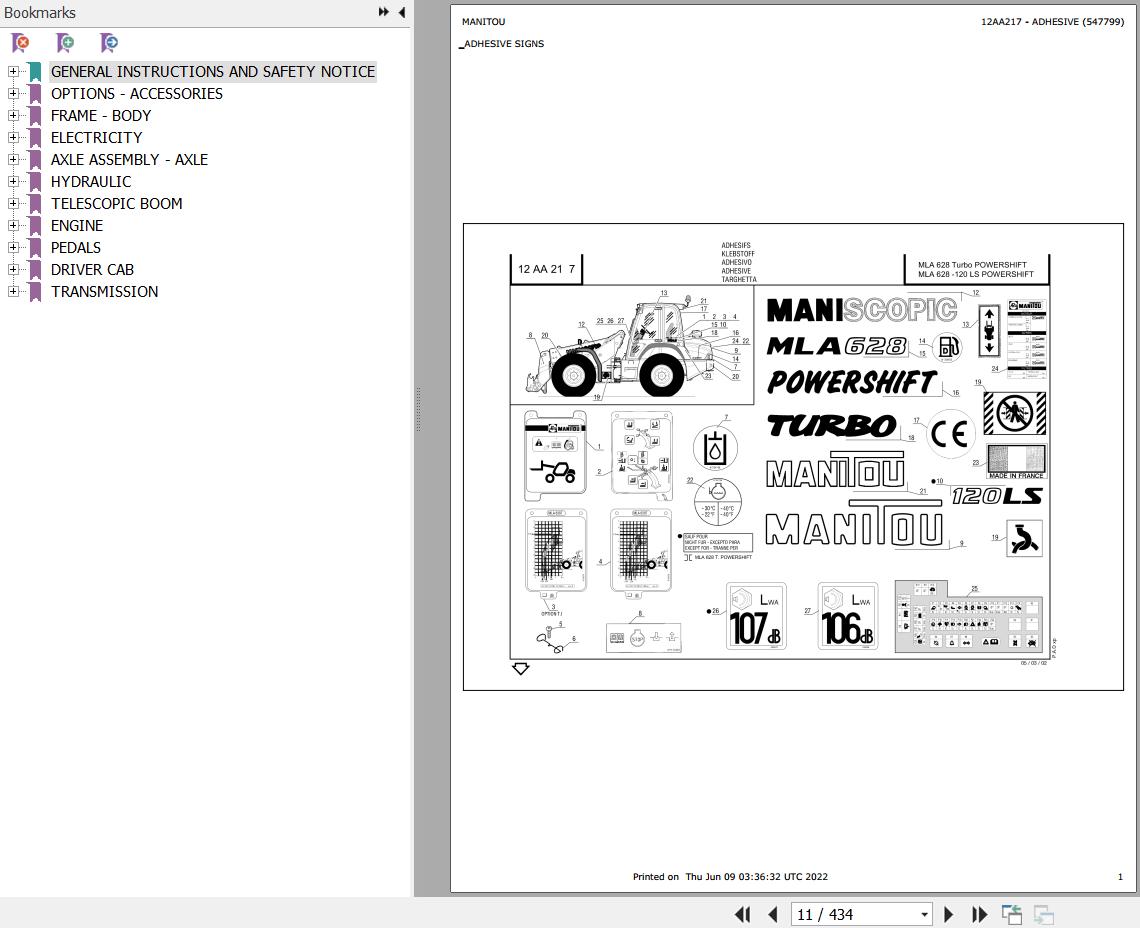The width and height of the screenshot is (1140, 928).
Task: Jump to the last page
Action: 980,914
